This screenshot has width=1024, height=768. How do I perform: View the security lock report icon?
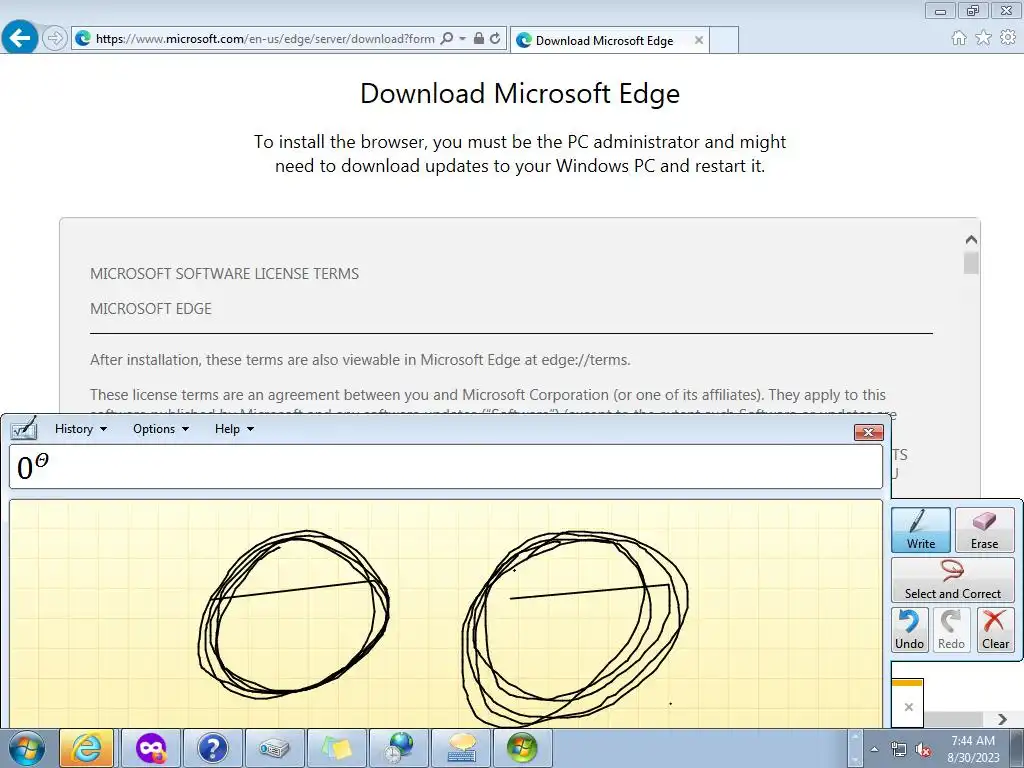[479, 39]
